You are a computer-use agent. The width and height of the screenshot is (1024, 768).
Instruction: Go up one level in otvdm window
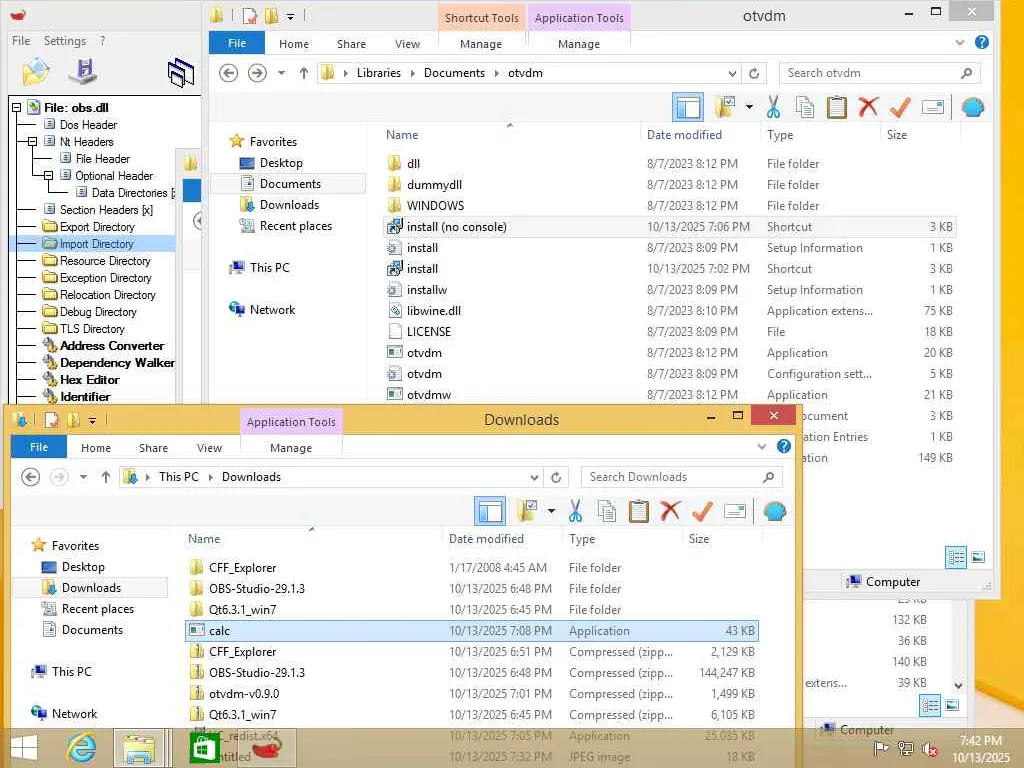(304, 73)
